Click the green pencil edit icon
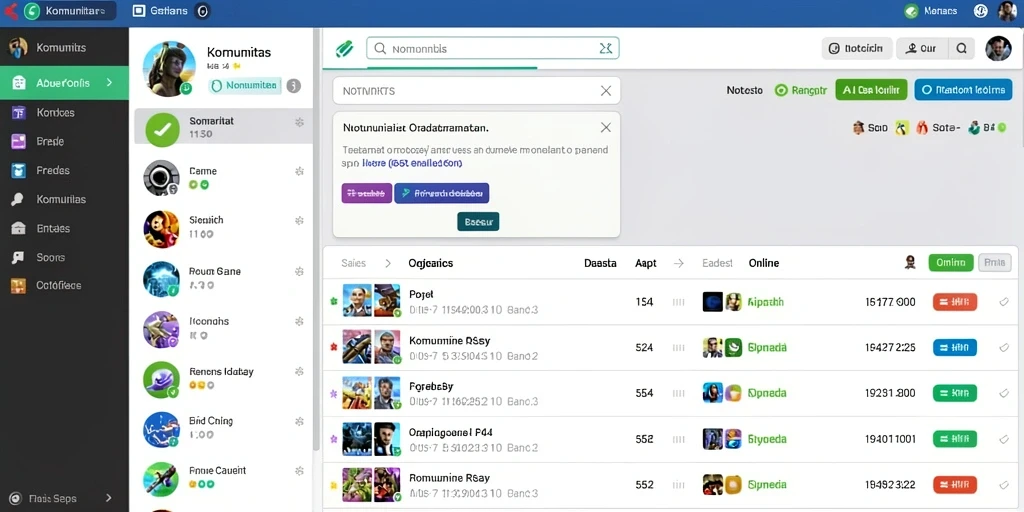1024x512 pixels. pyautogui.click(x=344, y=49)
